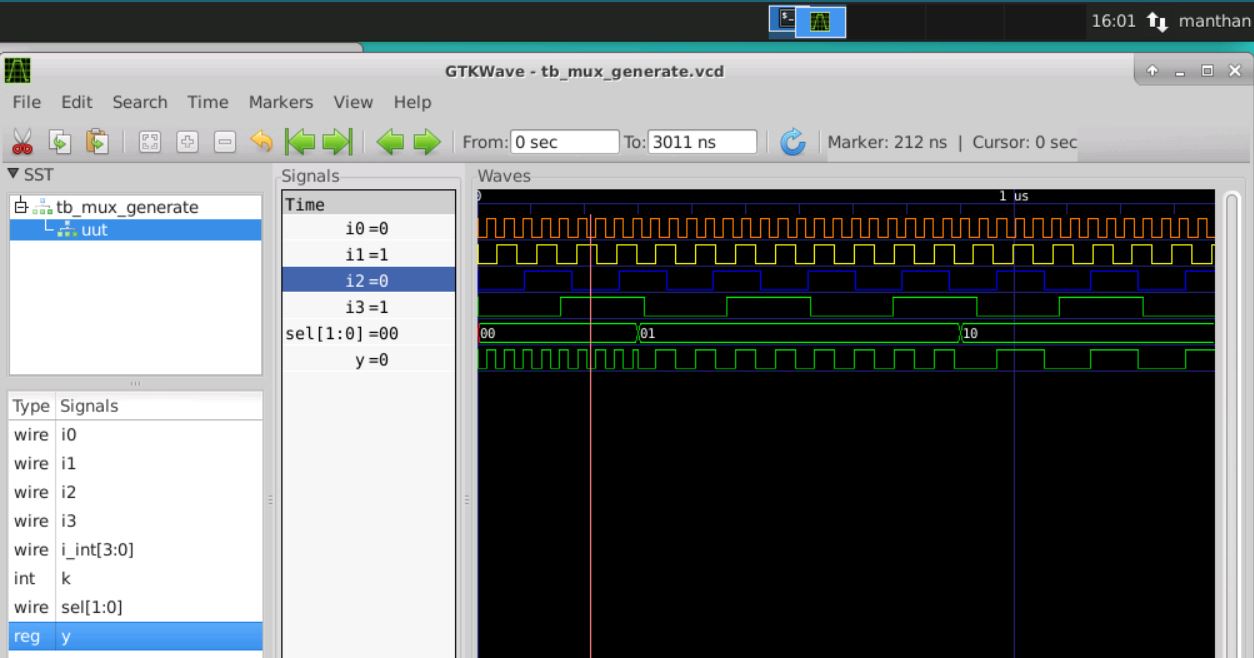Click the Reload waveform icon
Screen dimensions: 1254x658
click(x=793, y=142)
